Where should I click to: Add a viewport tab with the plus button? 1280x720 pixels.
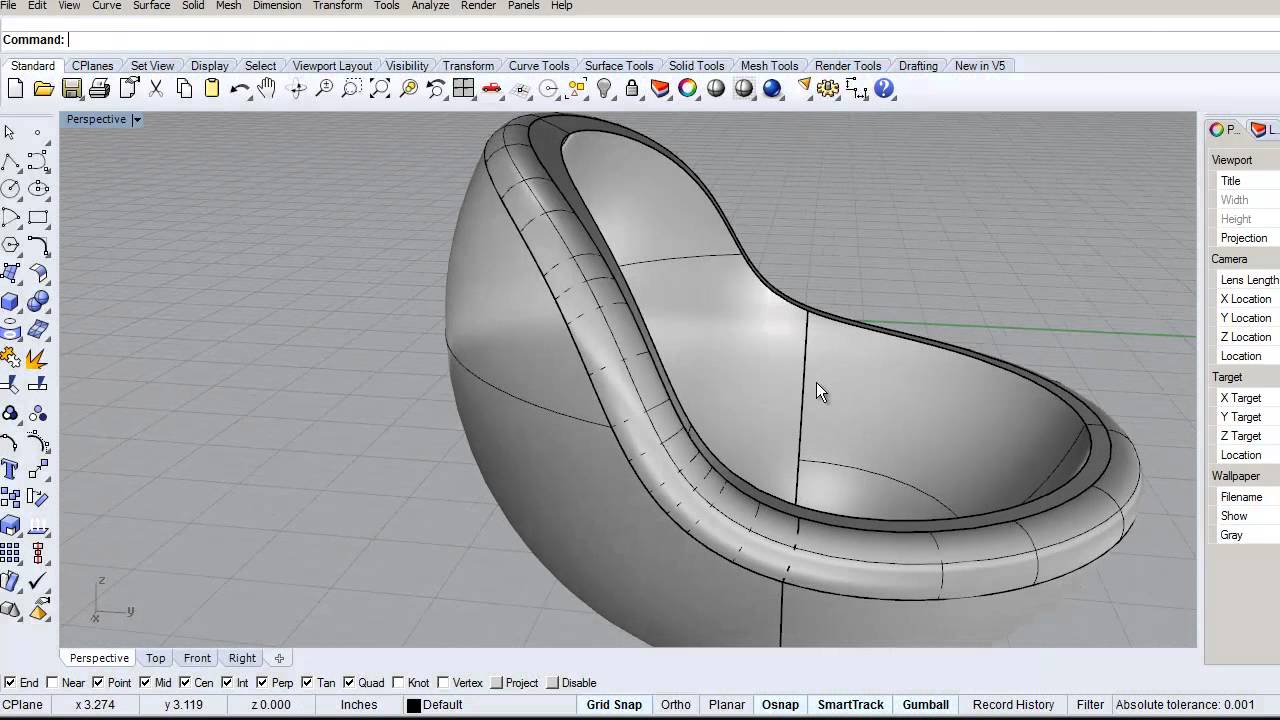279,658
